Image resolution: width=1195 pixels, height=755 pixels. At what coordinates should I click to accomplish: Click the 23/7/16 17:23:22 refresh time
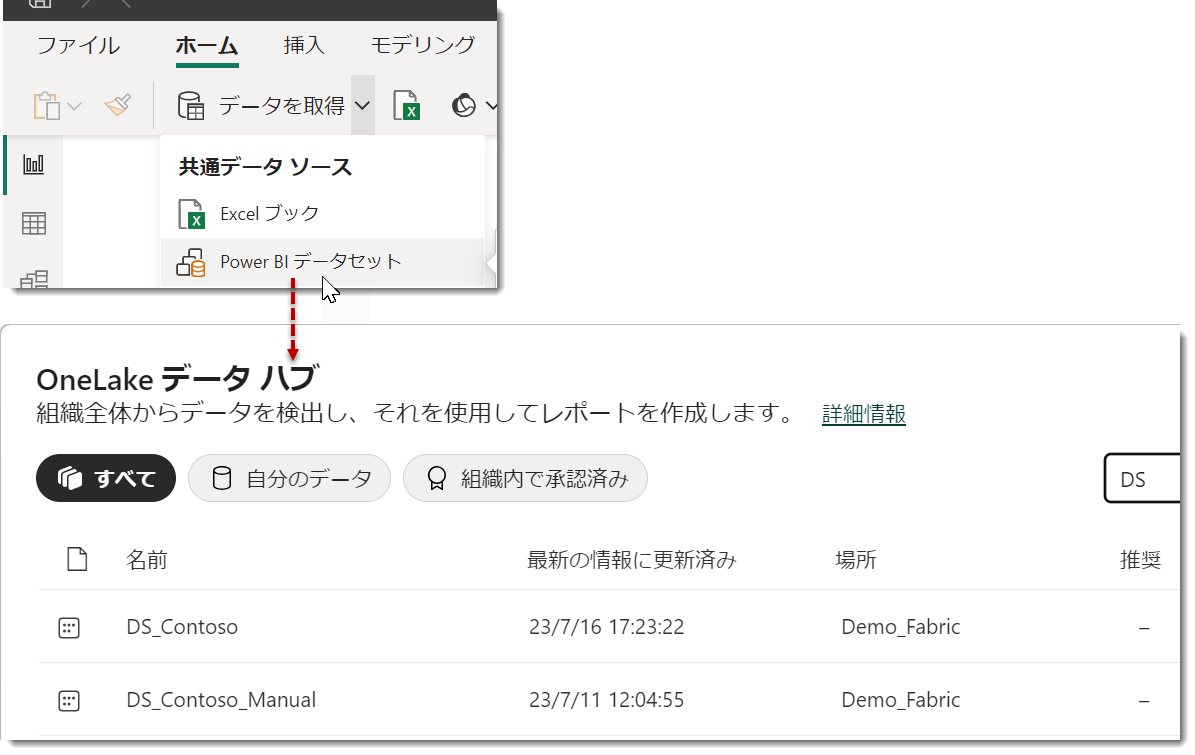pyautogui.click(x=607, y=627)
